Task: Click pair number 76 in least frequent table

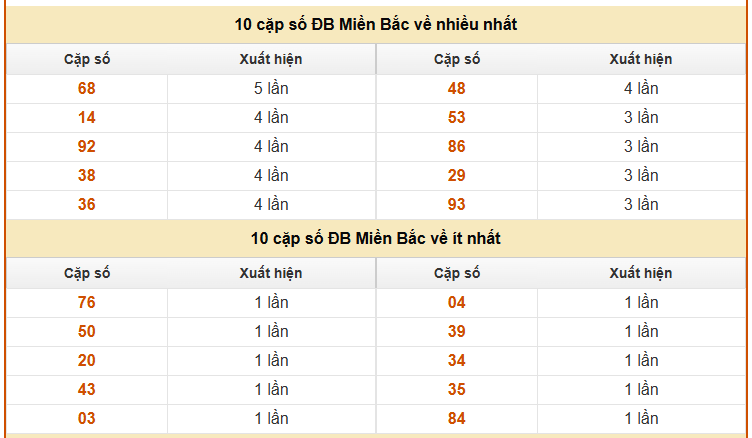Action: pos(87,303)
